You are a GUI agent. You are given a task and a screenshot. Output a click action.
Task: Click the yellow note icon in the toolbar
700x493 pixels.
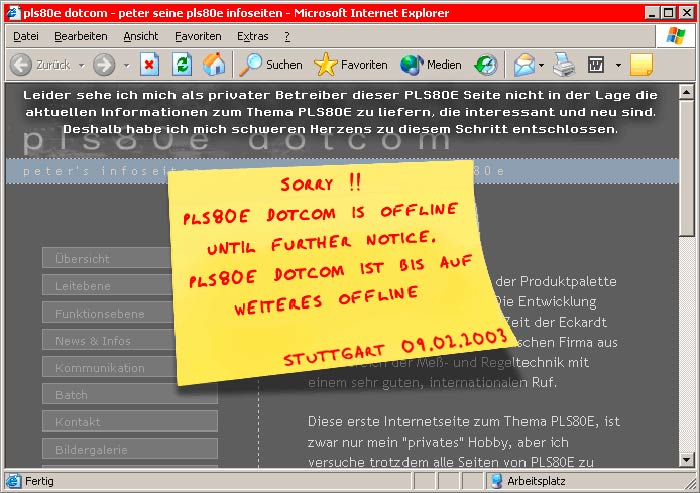click(x=641, y=65)
